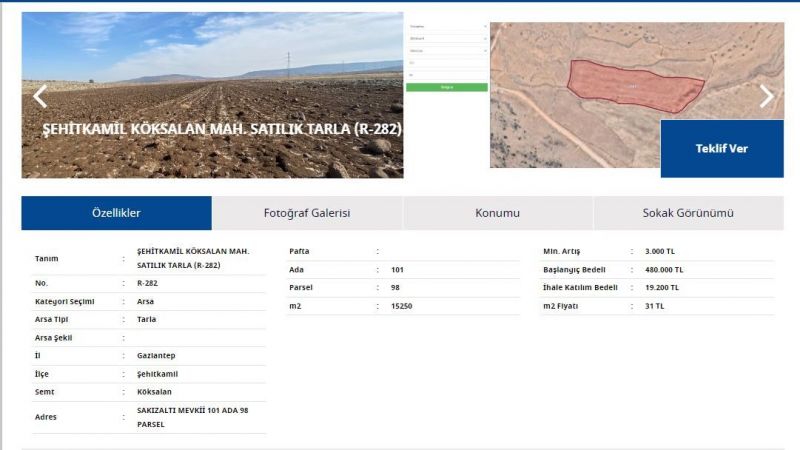Open the Konumu tab
The height and width of the screenshot is (450, 800).
pyautogui.click(x=497, y=213)
